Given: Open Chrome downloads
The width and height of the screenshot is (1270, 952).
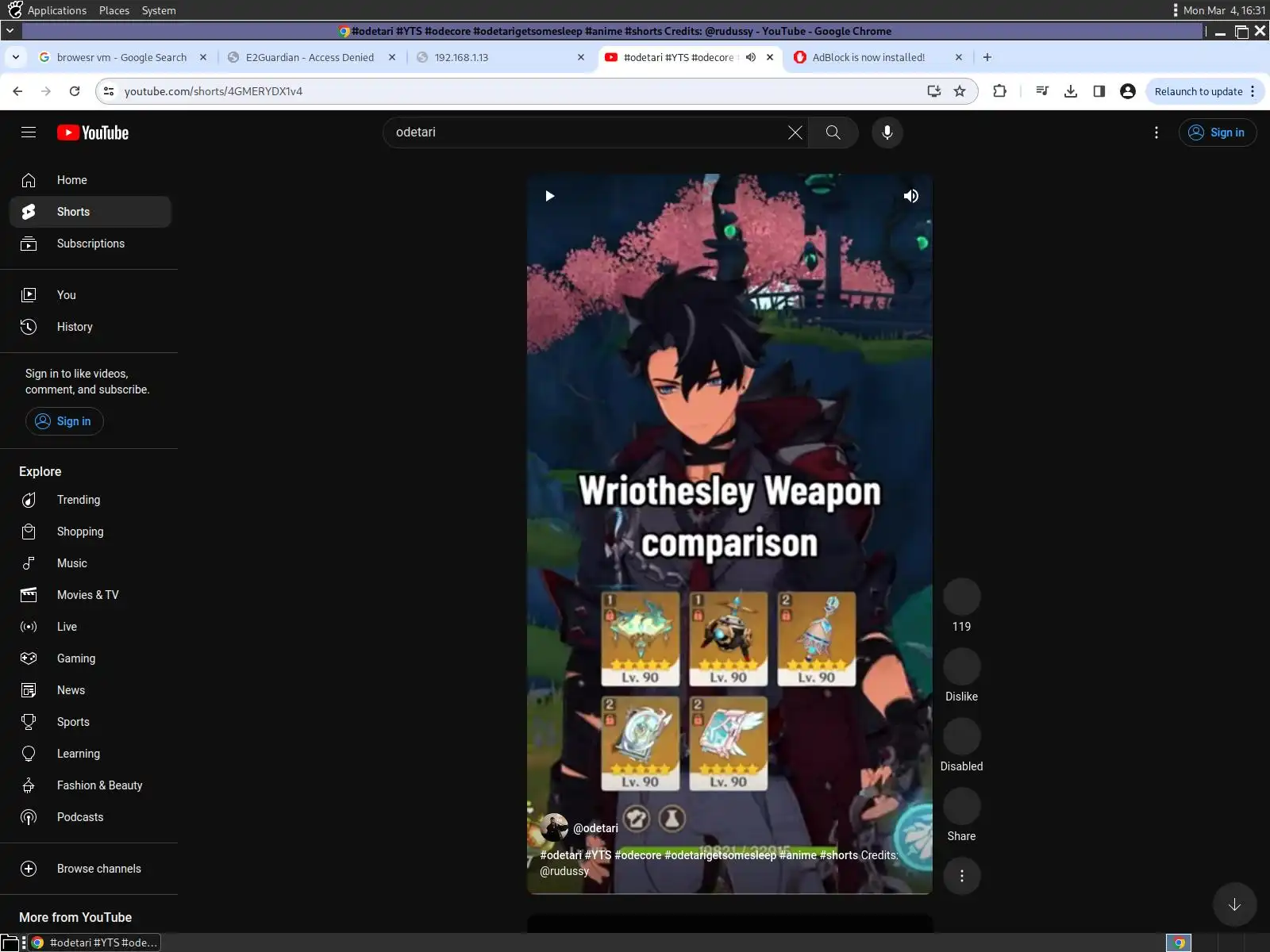Looking at the screenshot, I should (x=1071, y=91).
